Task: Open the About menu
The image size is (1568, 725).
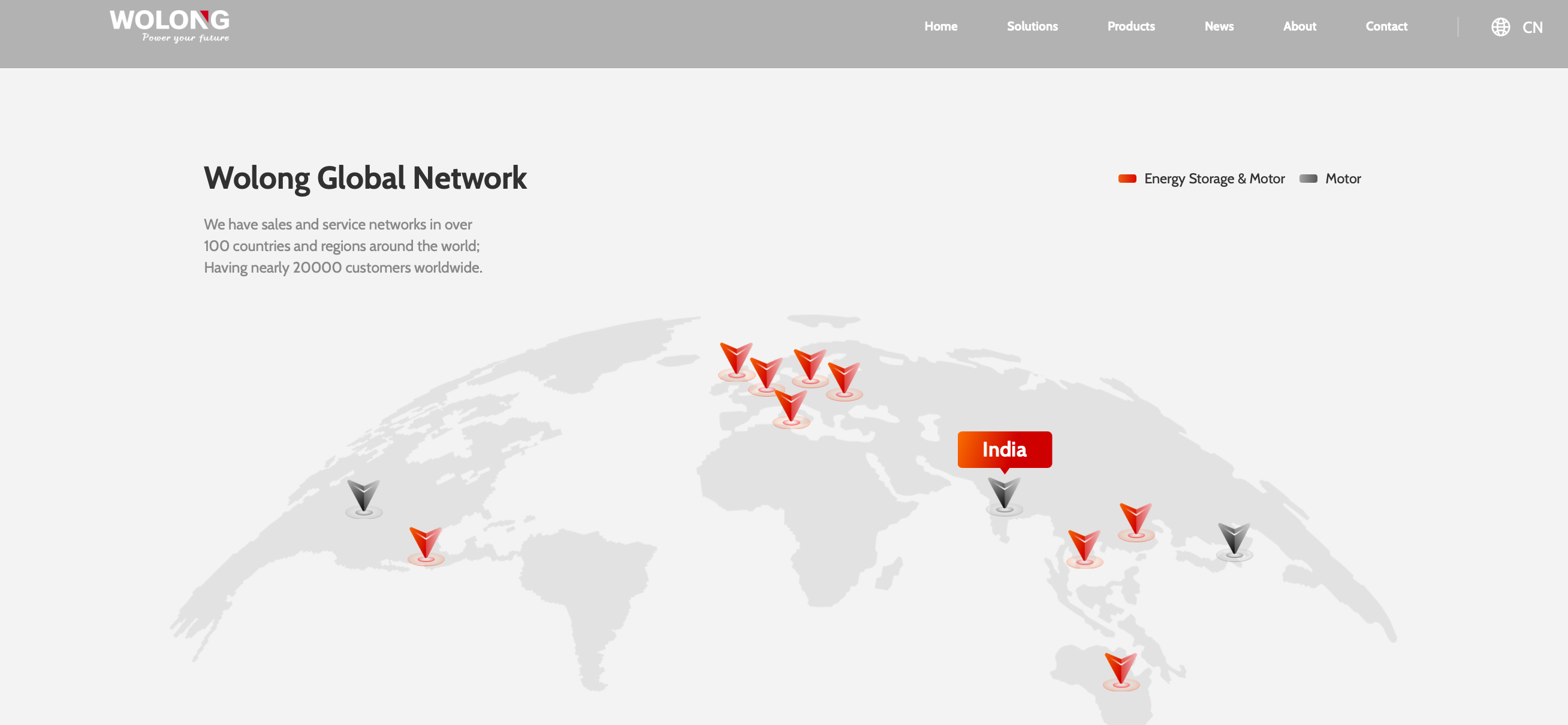Action: click(x=1299, y=26)
